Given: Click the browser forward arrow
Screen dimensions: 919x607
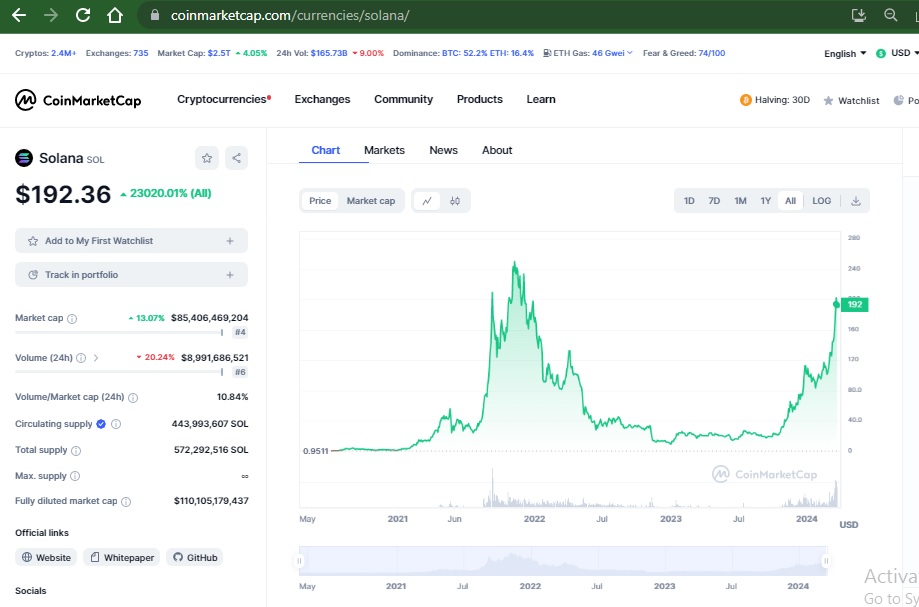Looking at the screenshot, I should 51,15.
